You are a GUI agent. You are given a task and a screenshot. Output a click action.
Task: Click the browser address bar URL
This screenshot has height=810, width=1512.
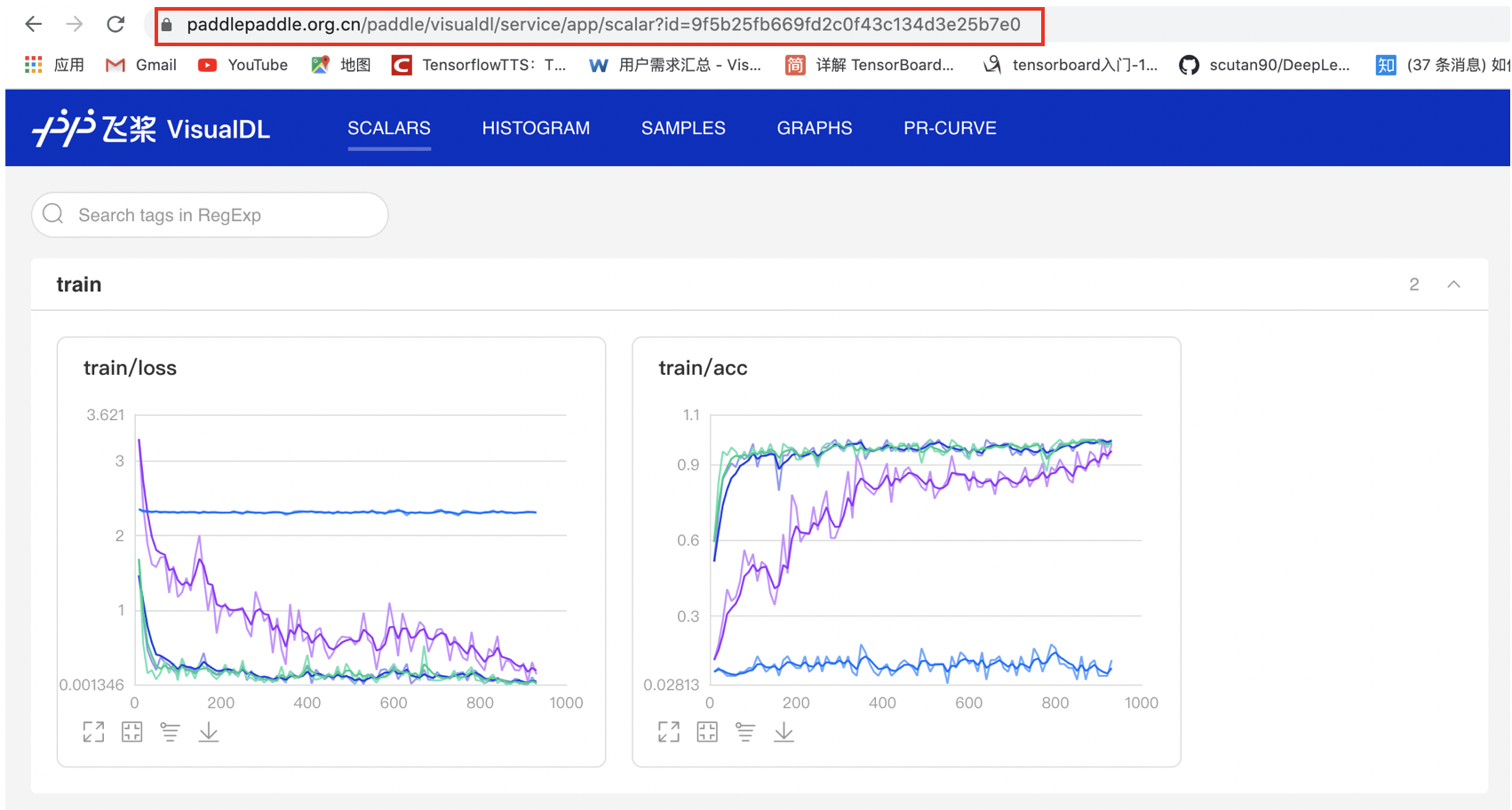[602, 25]
